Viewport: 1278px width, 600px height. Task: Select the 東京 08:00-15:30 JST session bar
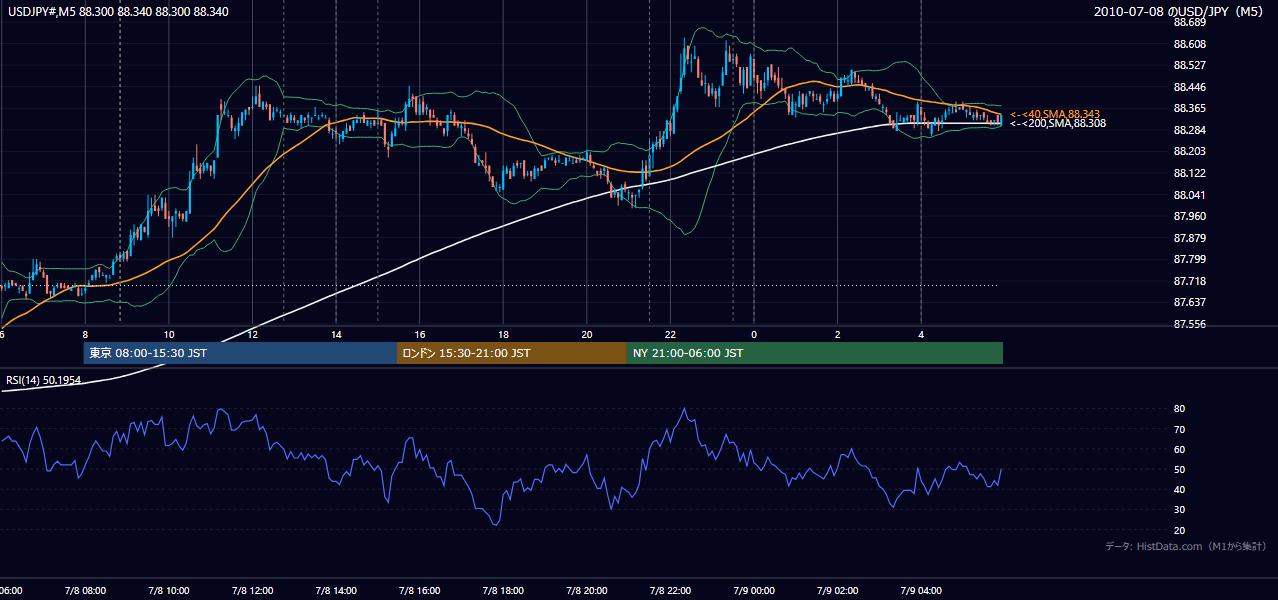[240, 353]
